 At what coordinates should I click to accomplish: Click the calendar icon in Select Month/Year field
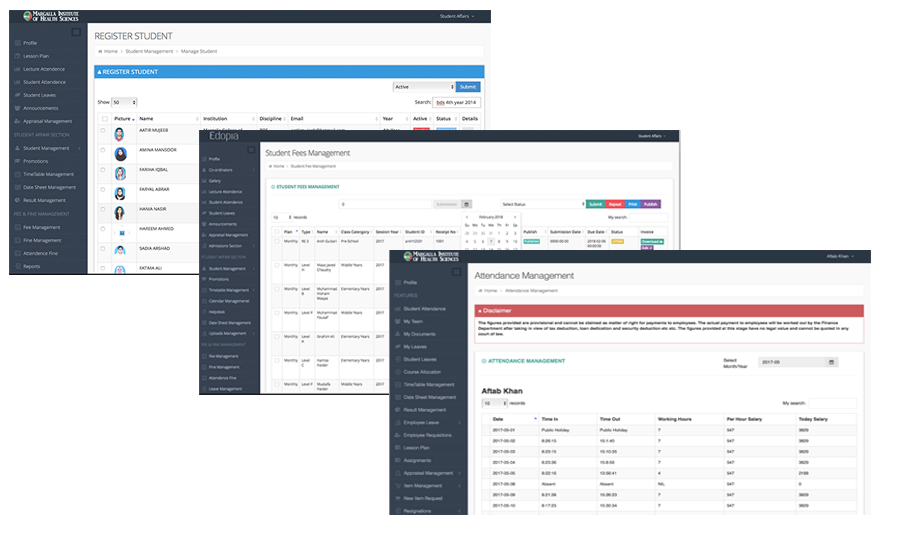point(832,362)
